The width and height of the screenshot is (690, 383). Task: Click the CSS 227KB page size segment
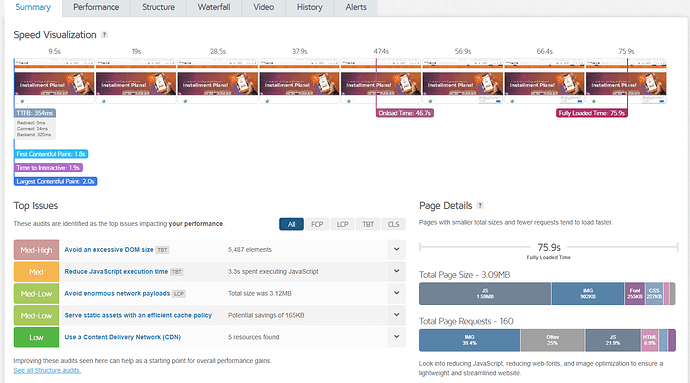pos(654,294)
